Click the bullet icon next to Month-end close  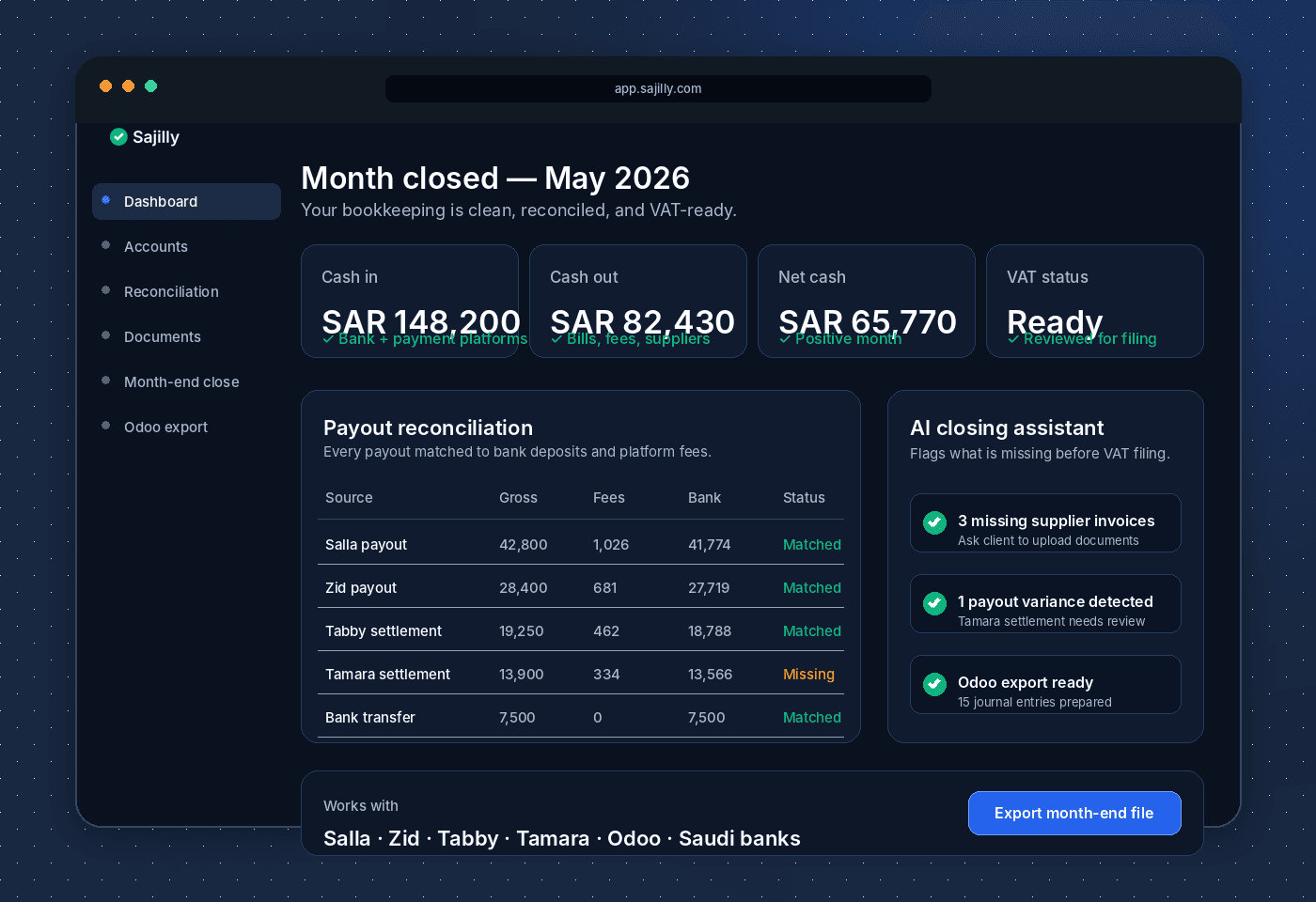[105, 381]
